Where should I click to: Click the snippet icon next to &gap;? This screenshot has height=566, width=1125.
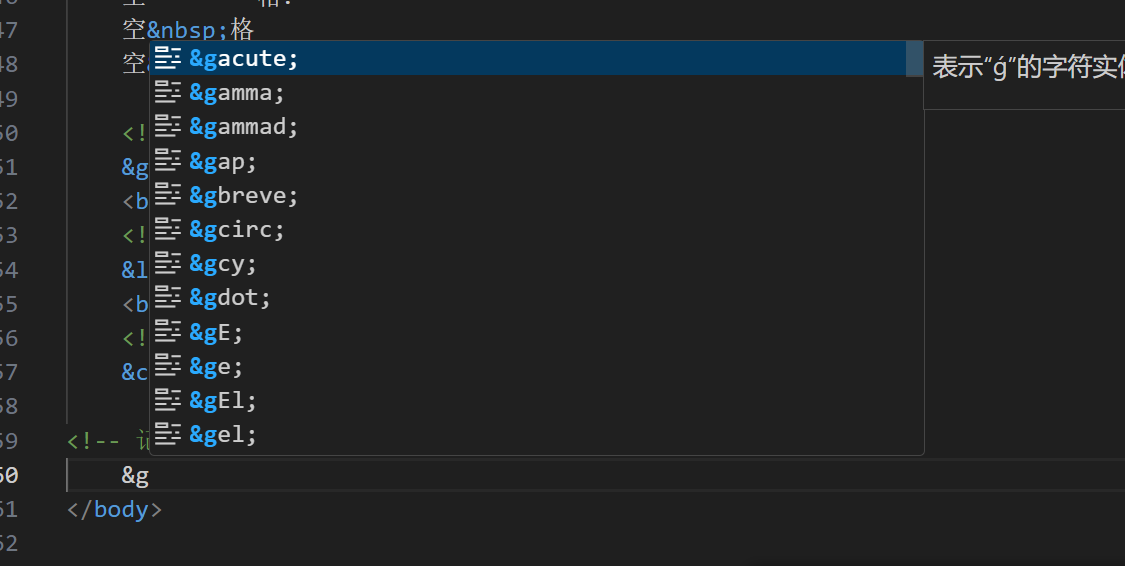(168, 161)
